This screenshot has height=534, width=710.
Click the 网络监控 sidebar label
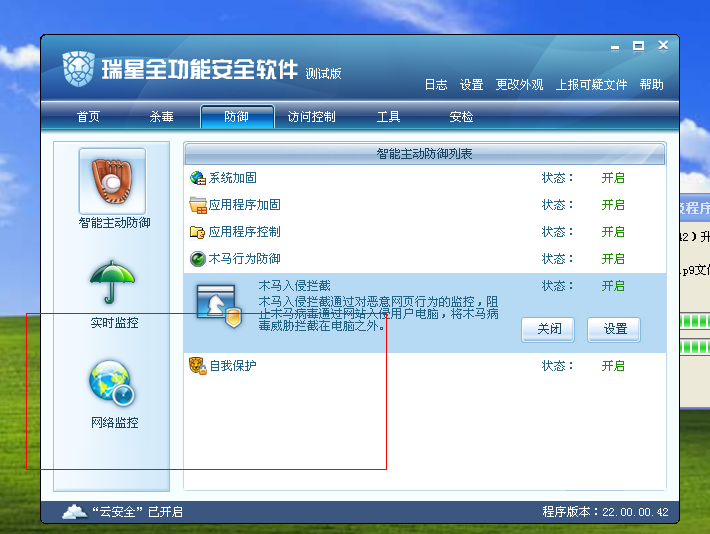(114, 423)
